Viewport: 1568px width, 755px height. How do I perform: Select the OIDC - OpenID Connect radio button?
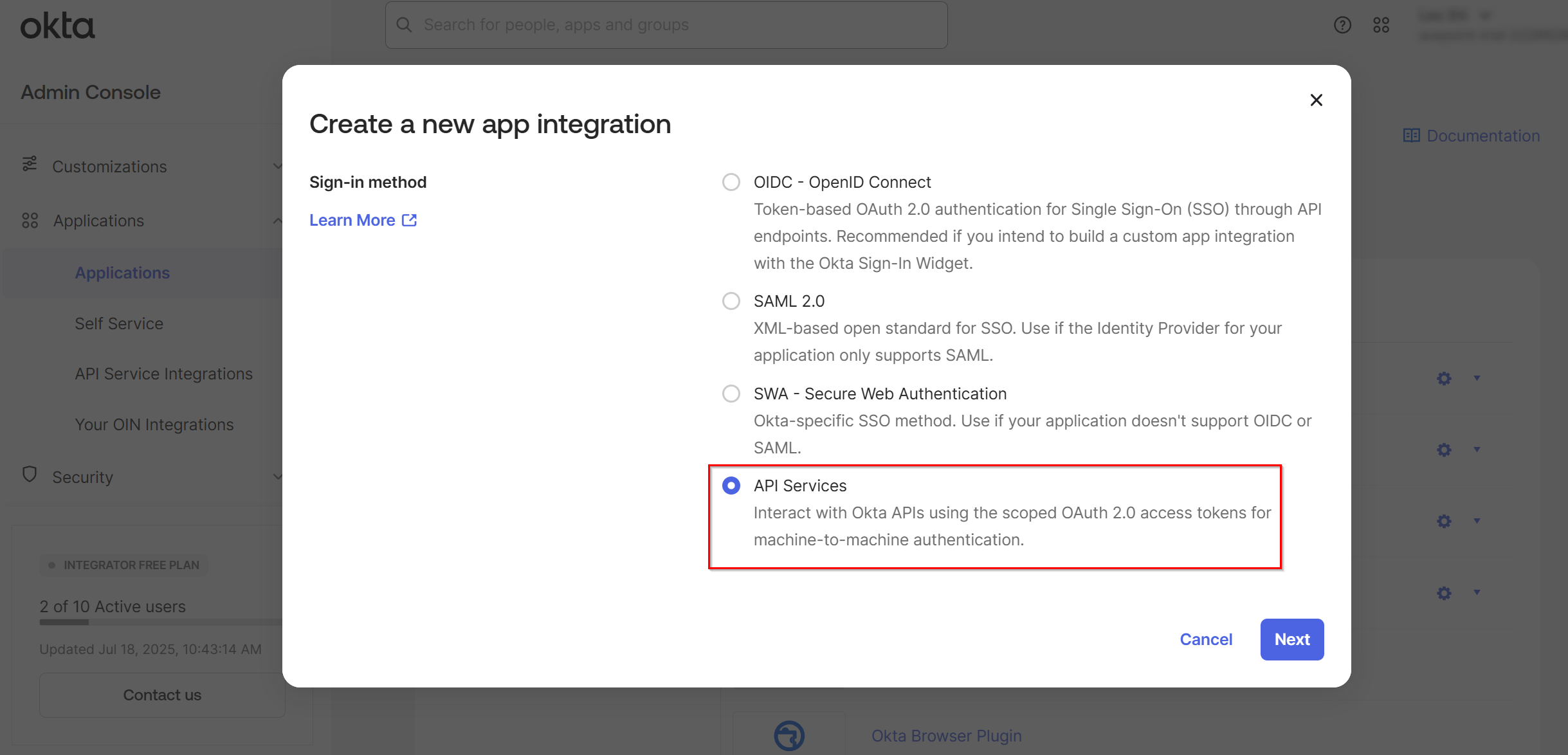[731, 182]
